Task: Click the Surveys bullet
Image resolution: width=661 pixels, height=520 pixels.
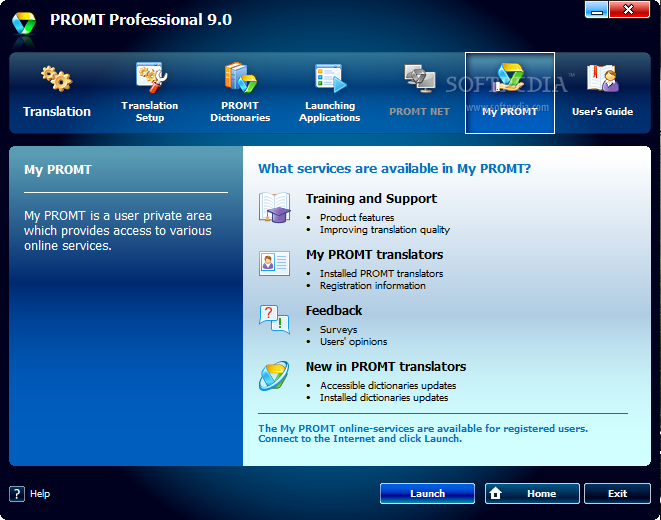Action: 339,330
